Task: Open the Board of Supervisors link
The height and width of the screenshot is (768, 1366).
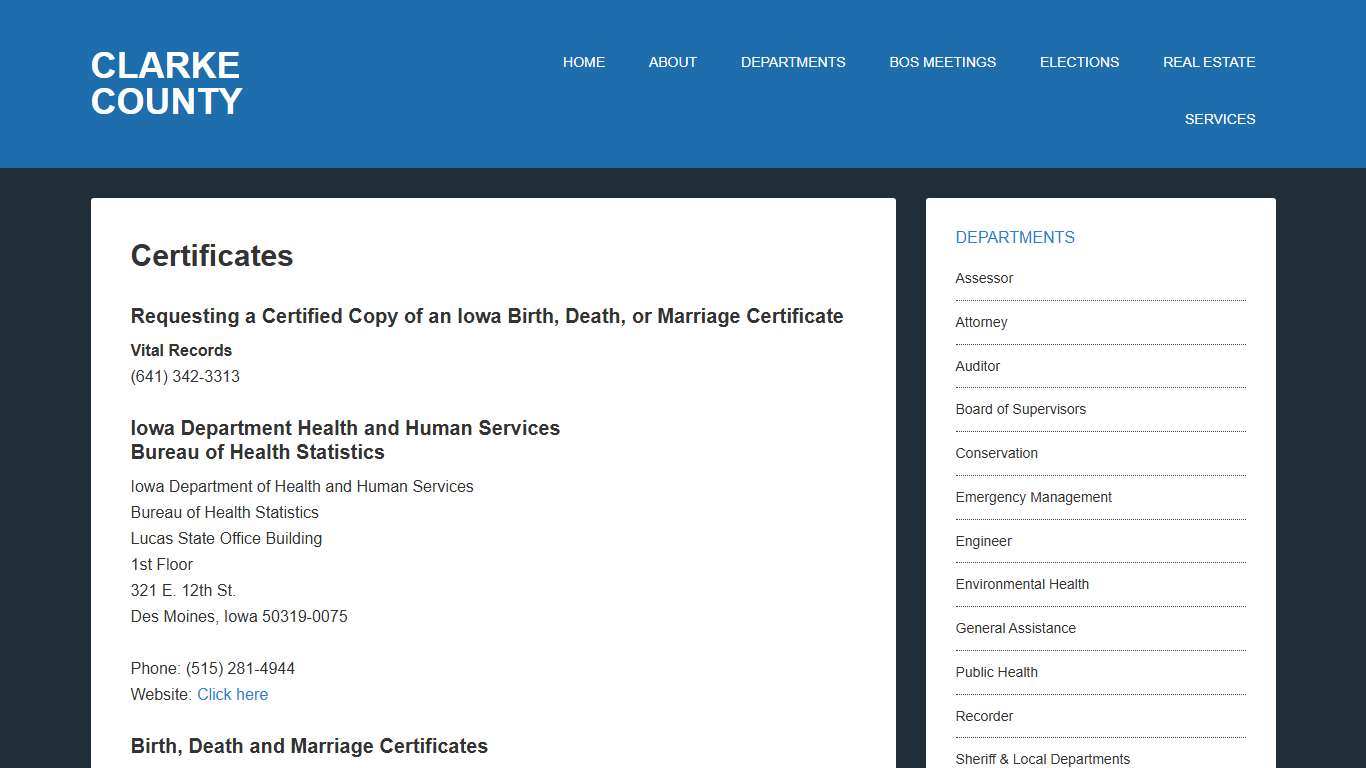Action: tap(1021, 409)
